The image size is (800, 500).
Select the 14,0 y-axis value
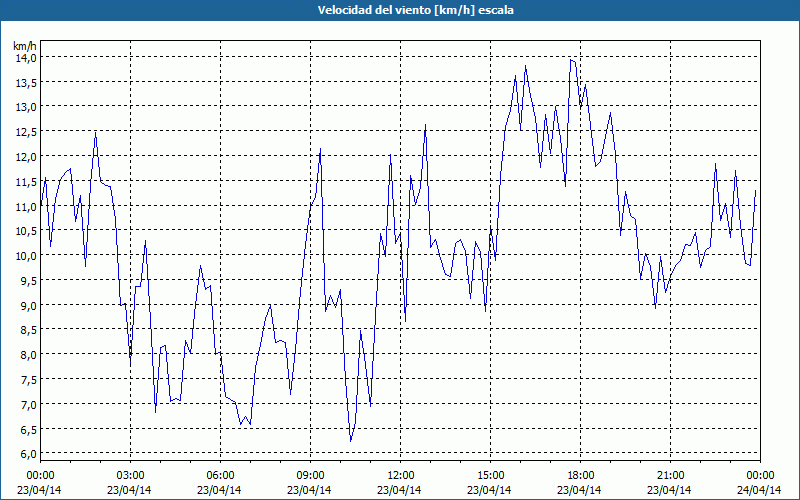(25, 57)
